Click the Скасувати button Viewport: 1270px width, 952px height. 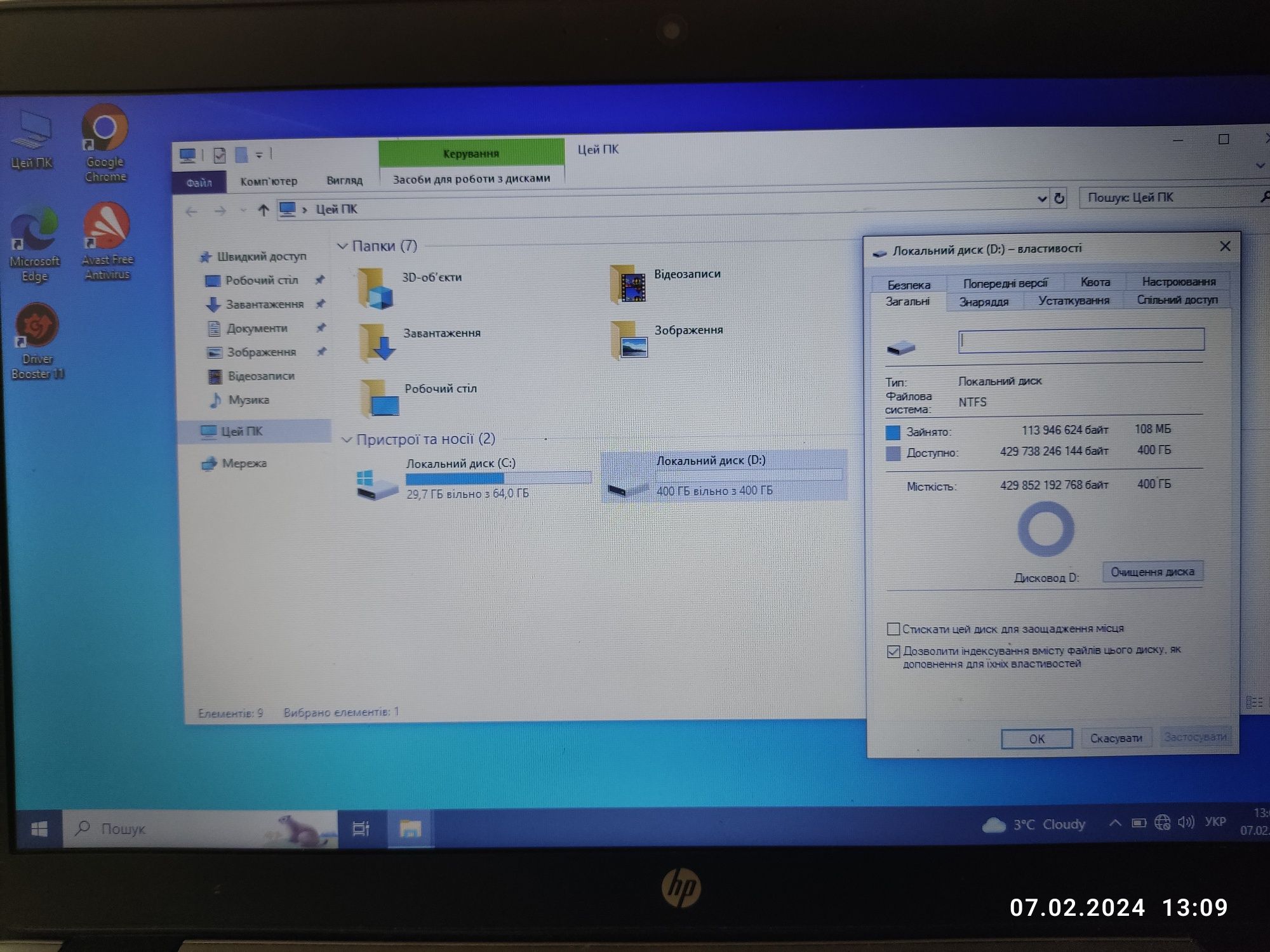coord(1116,738)
